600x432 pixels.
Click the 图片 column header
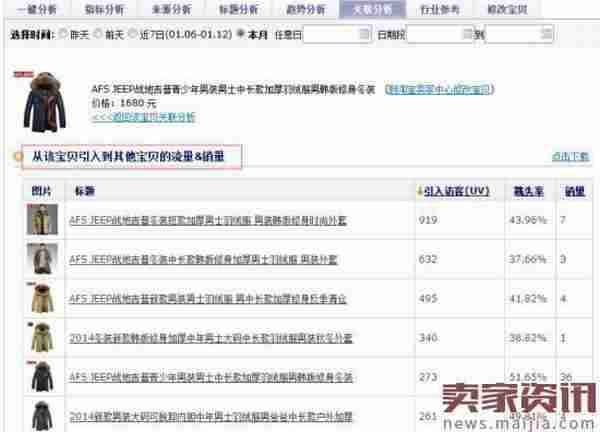[x=41, y=191]
